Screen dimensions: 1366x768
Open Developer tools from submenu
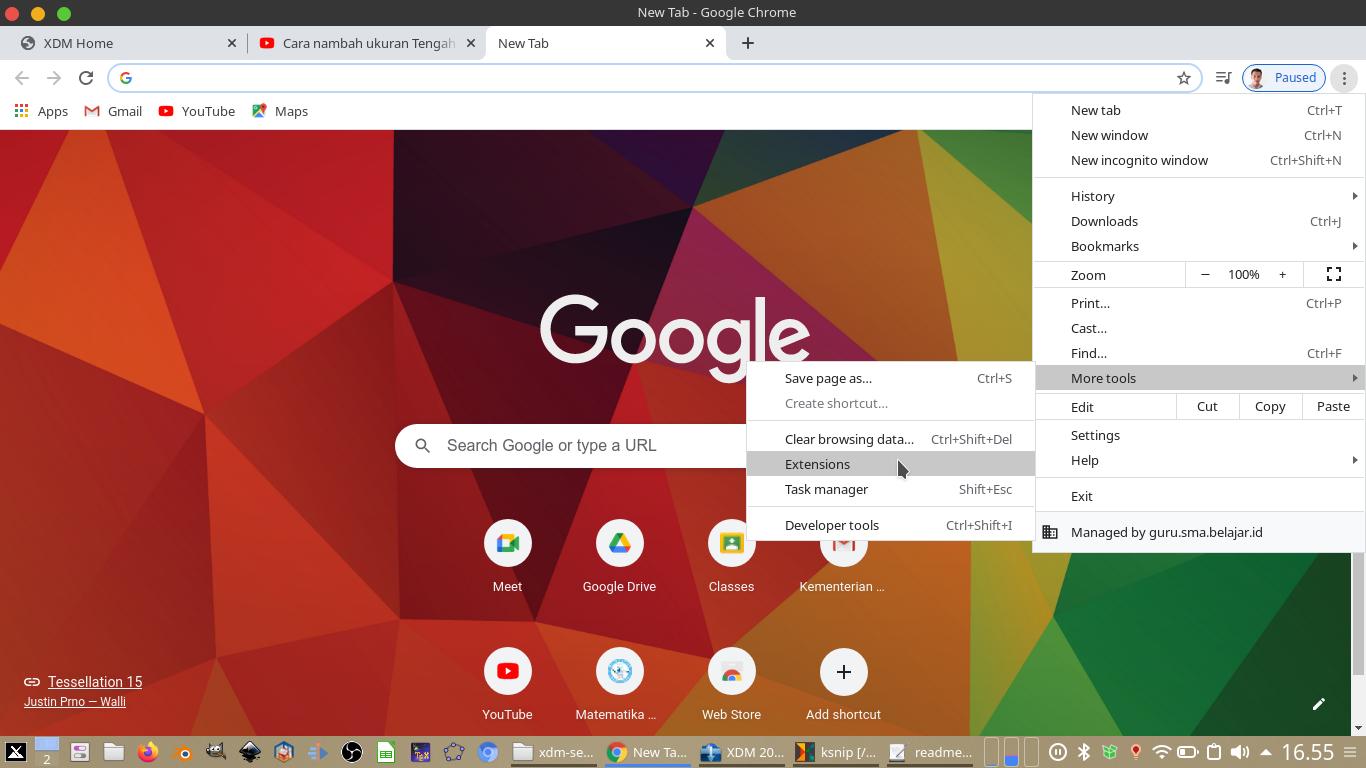(890, 525)
